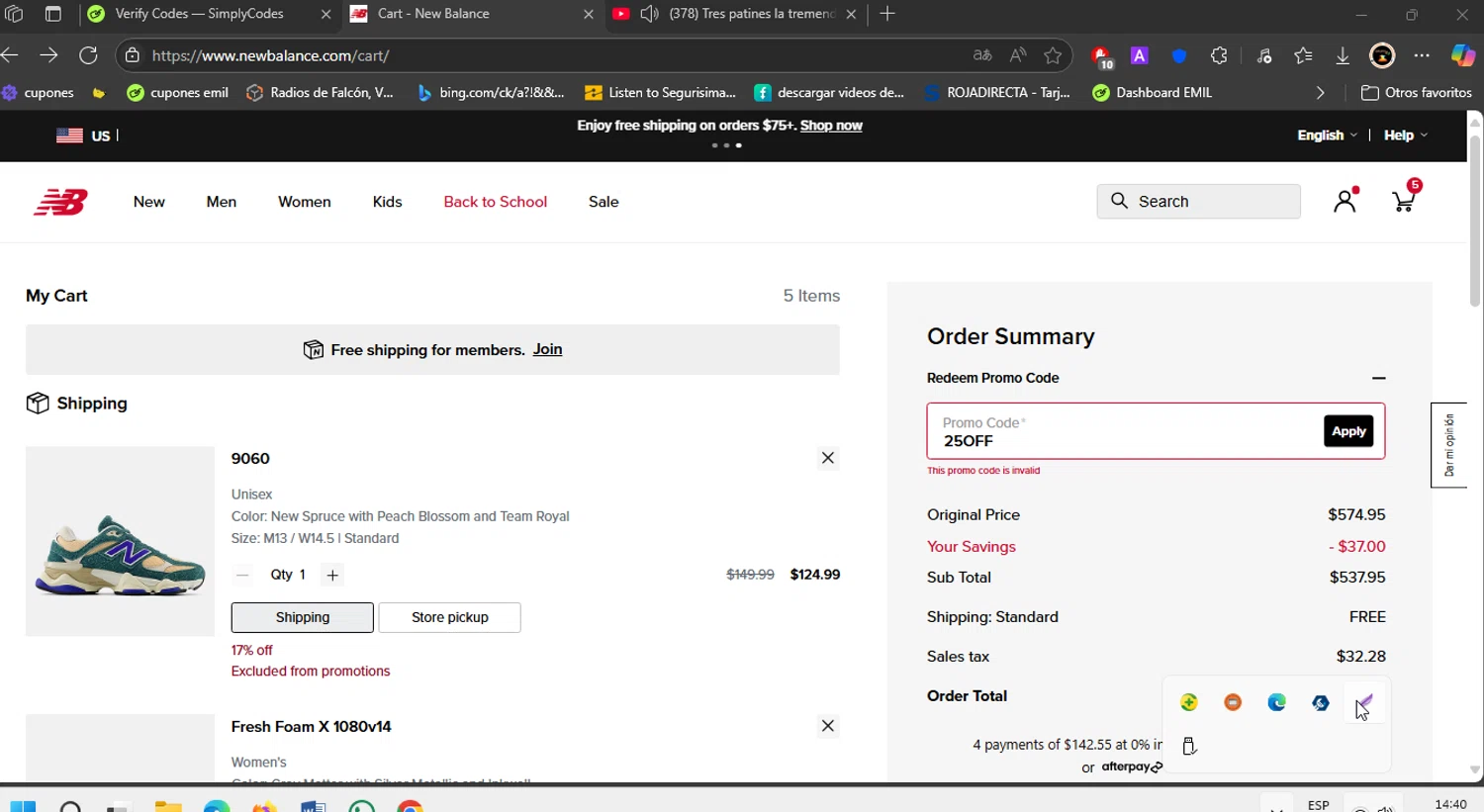
Task: Open the English language dropdown
Action: (x=1327, y=135)
